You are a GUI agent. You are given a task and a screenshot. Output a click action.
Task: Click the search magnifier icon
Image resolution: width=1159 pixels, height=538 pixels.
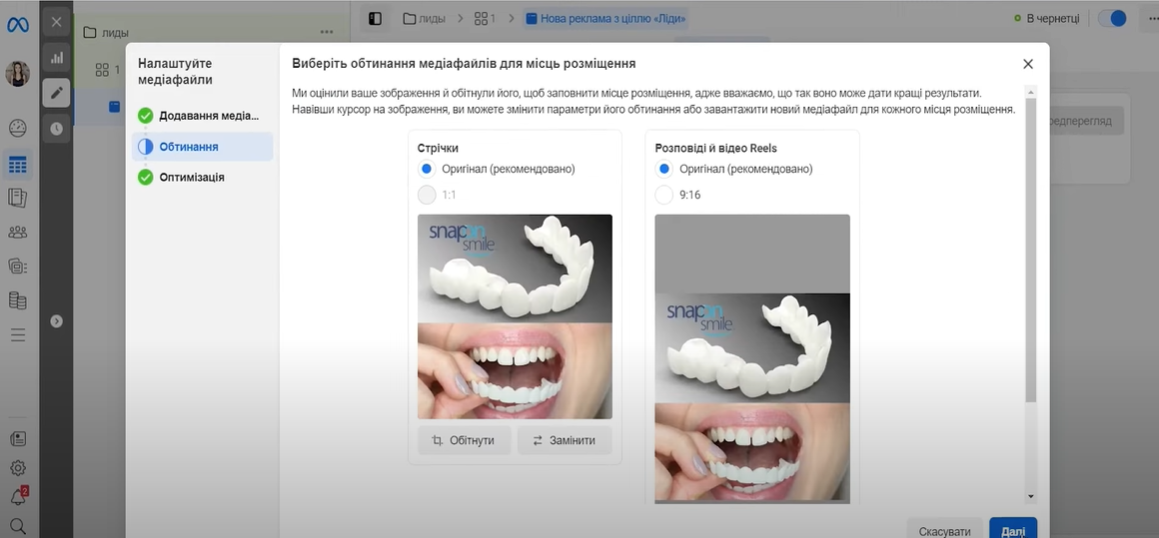[x=18, y=526]
